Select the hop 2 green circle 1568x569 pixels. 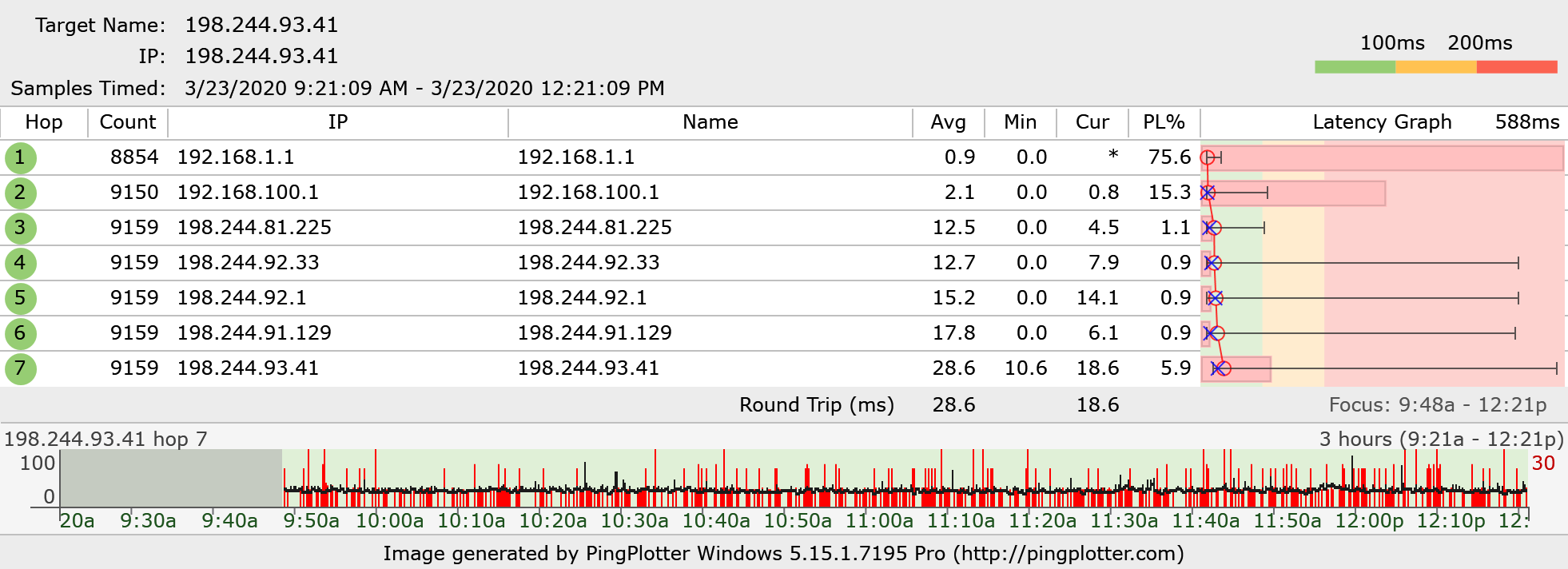(20, 193)
